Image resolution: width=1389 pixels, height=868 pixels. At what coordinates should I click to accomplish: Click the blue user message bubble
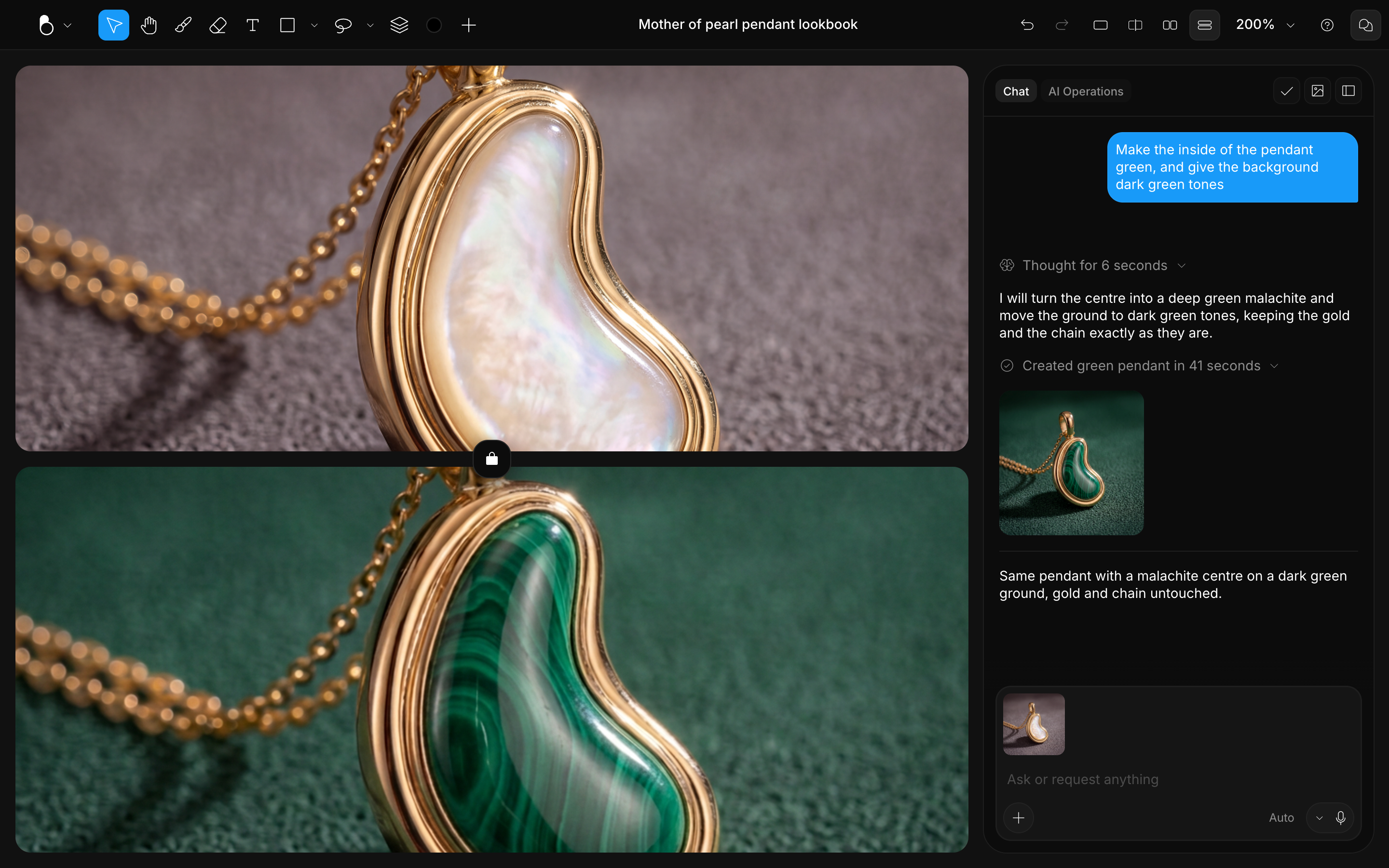[1232, 167]
